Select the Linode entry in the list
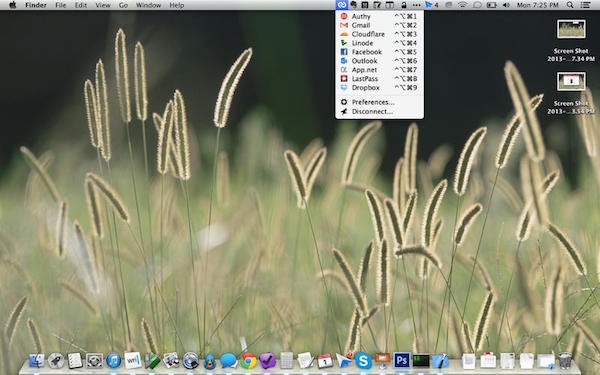 pos(379,43)
